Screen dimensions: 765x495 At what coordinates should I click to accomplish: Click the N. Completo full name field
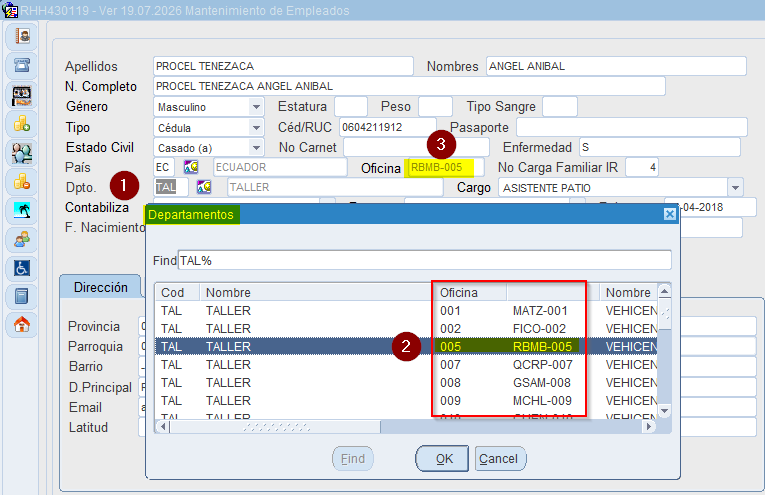pos(409,86)
